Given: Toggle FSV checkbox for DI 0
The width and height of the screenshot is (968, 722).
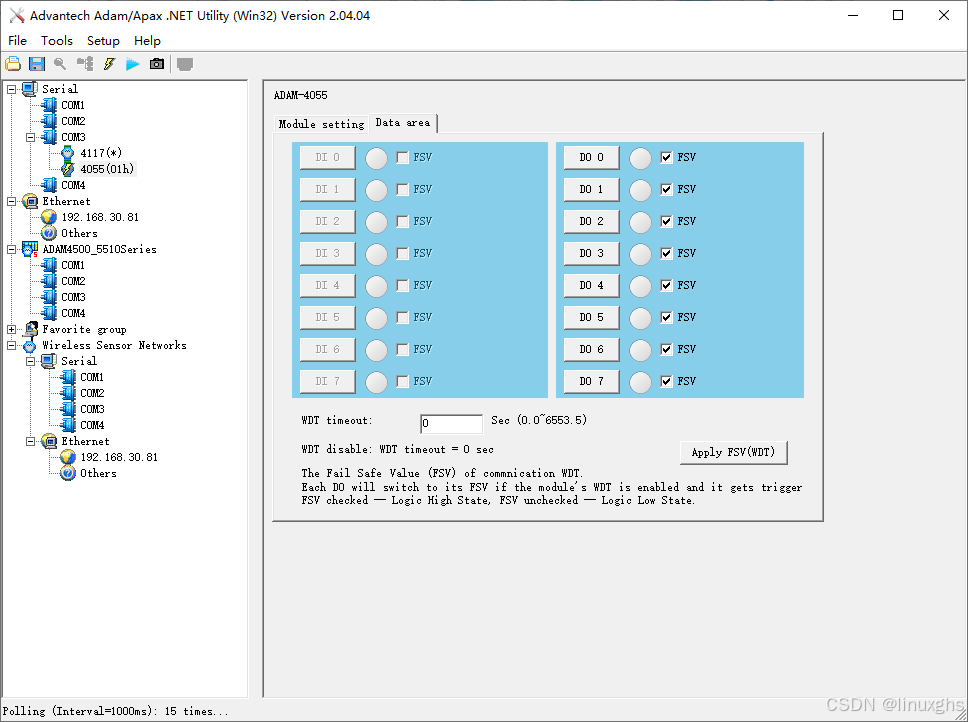Looking at the screenshot, I should pyautogui.click(x=403, y=157).
